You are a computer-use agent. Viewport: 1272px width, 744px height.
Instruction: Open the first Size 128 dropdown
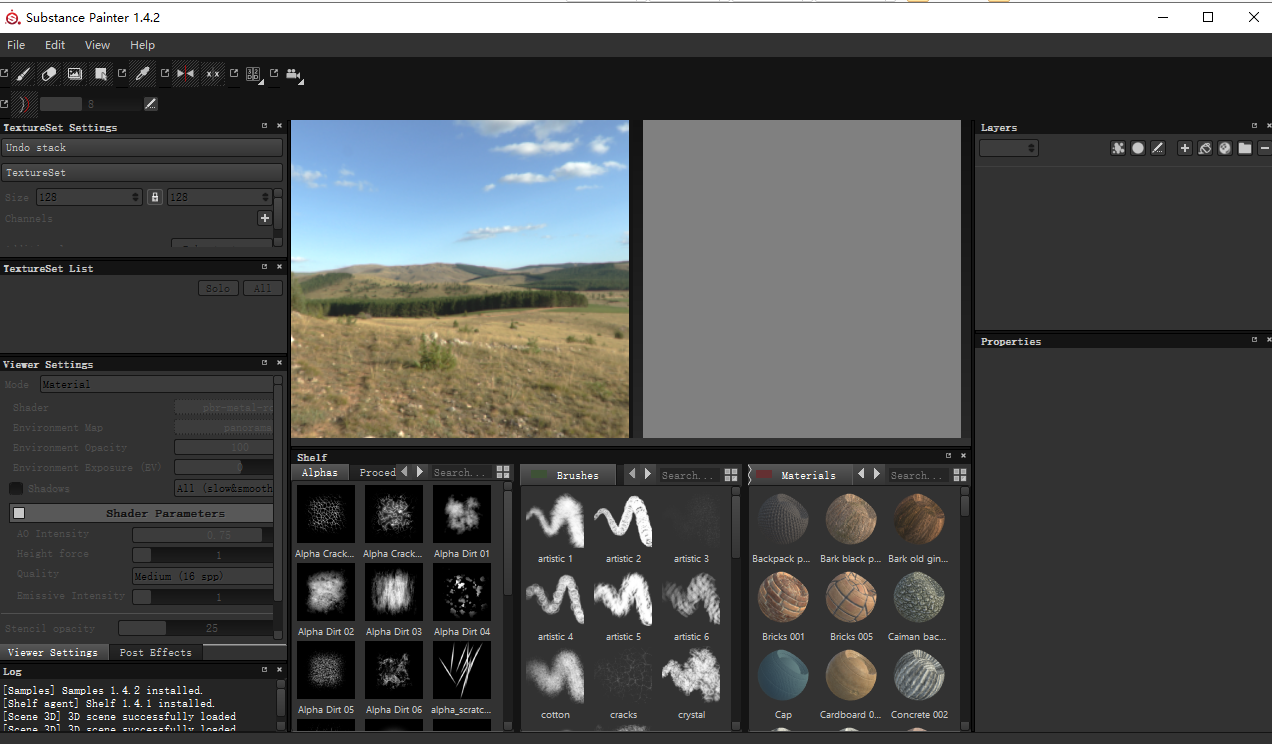tap(89, 197)
